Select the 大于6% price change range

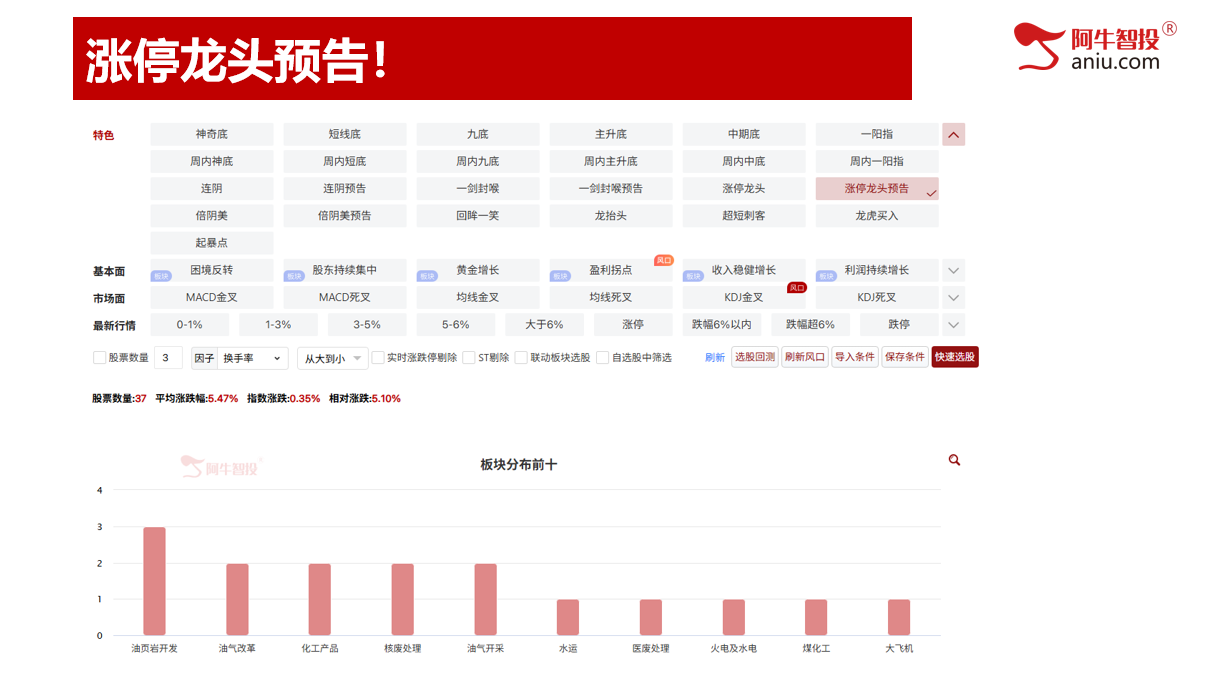[545, 324]
